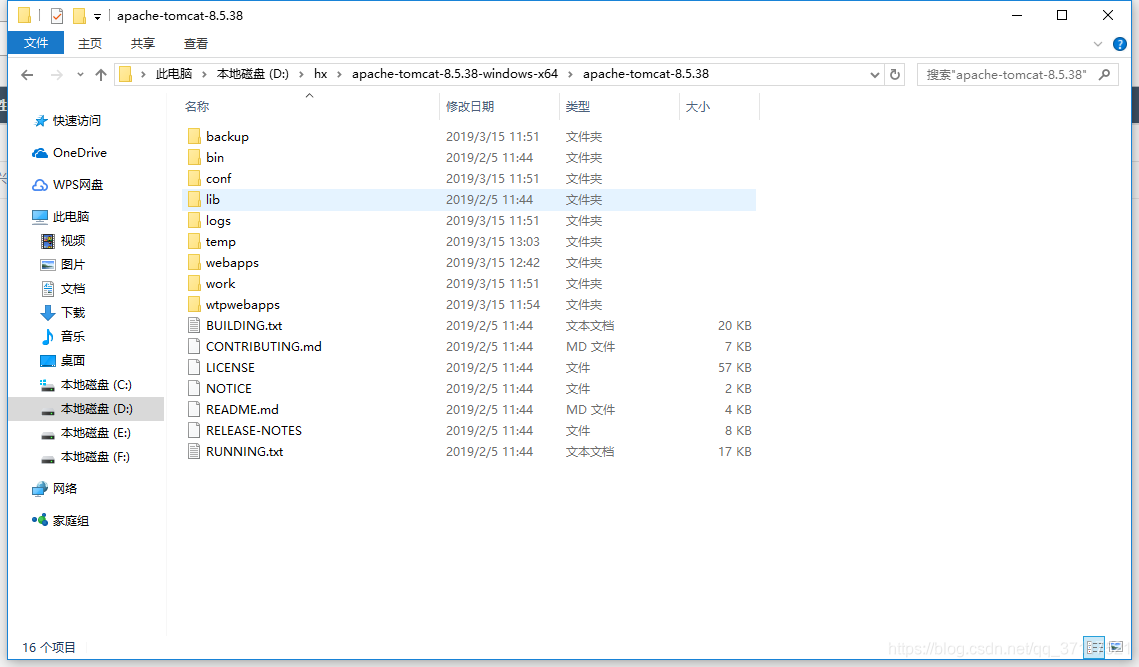
Task: Click 本地磁盘 (D:) in the address breadcrumb
Action: click(x=253, y=74)
